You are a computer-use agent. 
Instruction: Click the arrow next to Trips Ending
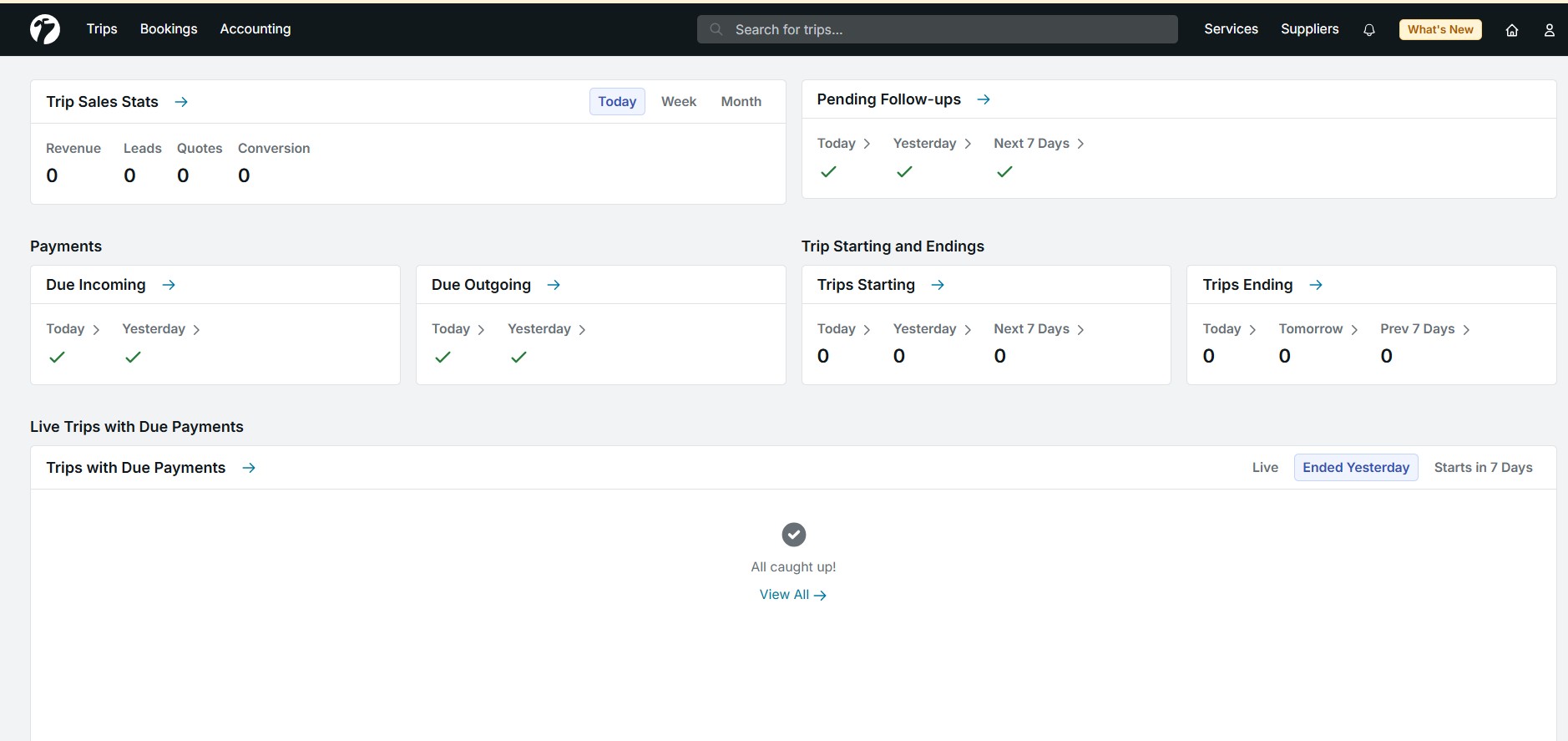click(1316, 285)
